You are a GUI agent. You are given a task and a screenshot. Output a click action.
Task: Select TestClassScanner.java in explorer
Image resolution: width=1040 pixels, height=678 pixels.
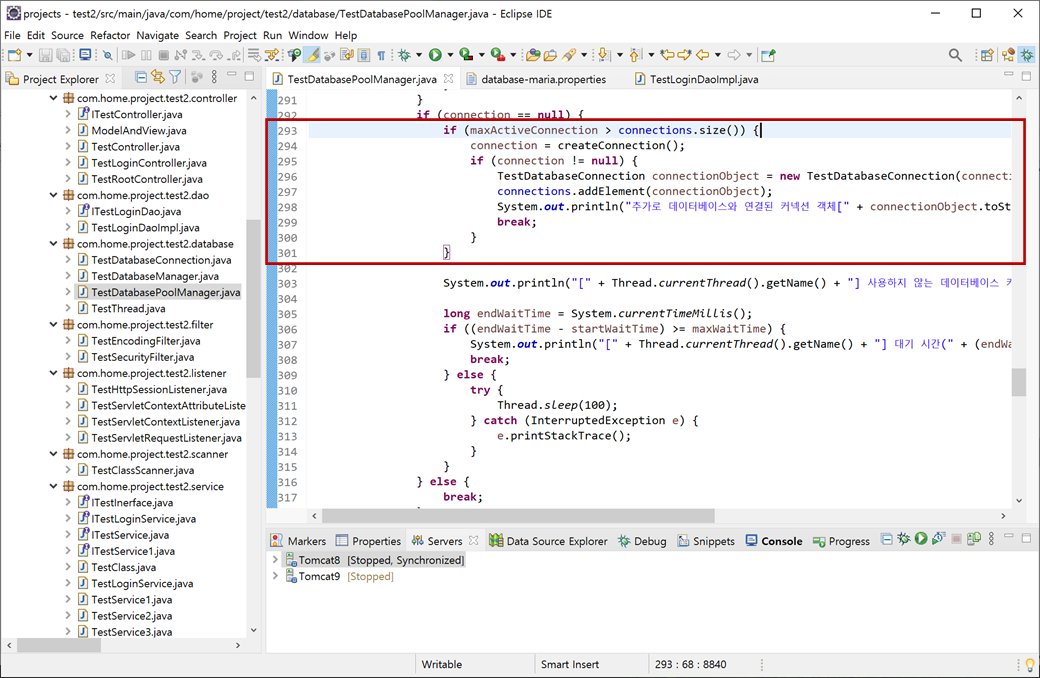143,470
